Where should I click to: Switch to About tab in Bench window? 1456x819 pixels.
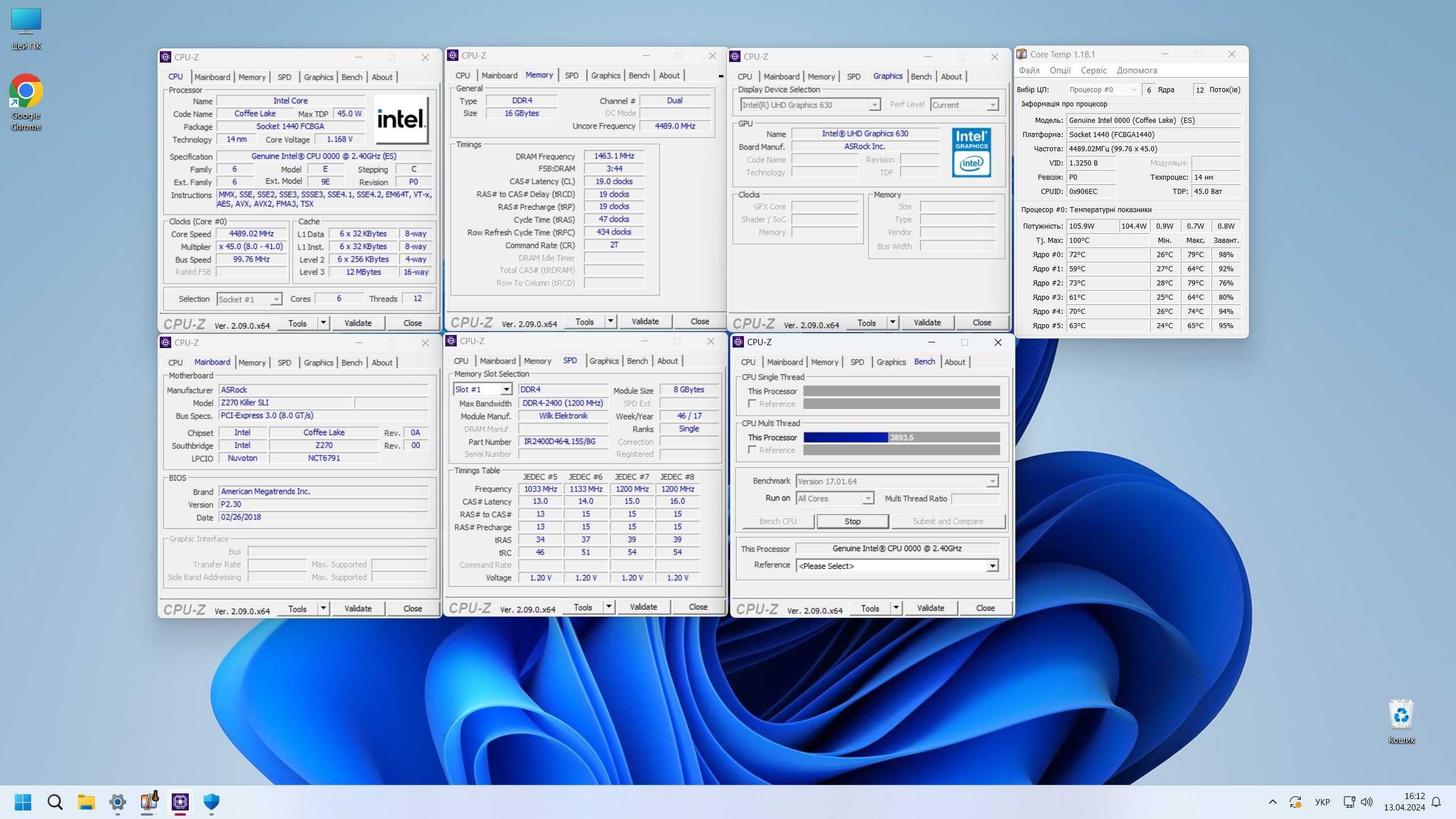955,362
